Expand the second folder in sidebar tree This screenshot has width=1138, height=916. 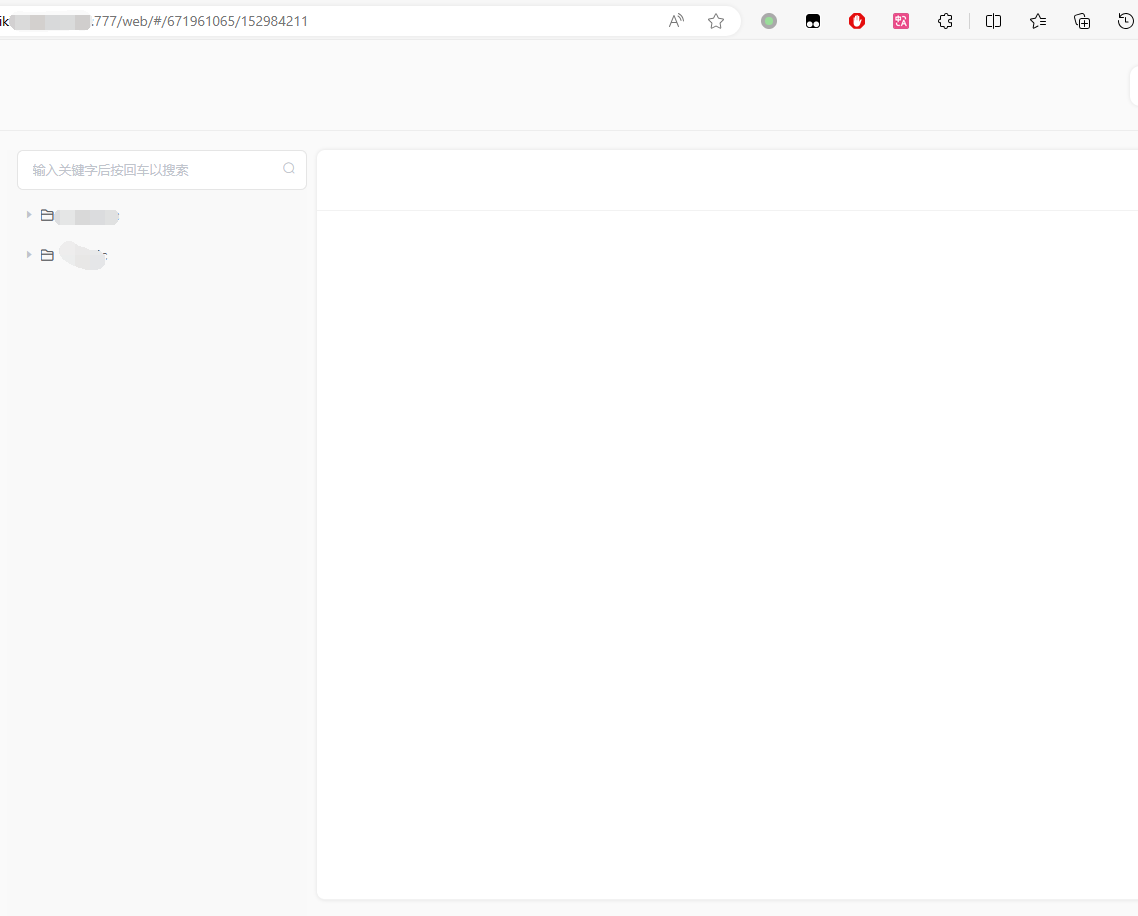(29, 254)
